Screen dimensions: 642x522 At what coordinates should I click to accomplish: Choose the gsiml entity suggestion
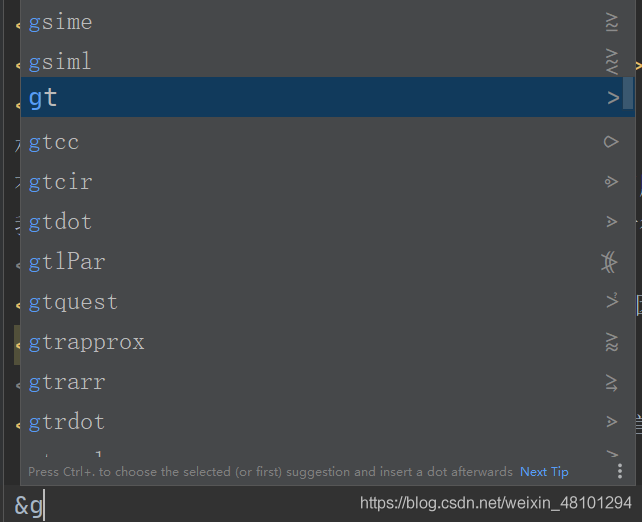pyautogui.click(x=328, y=62)
